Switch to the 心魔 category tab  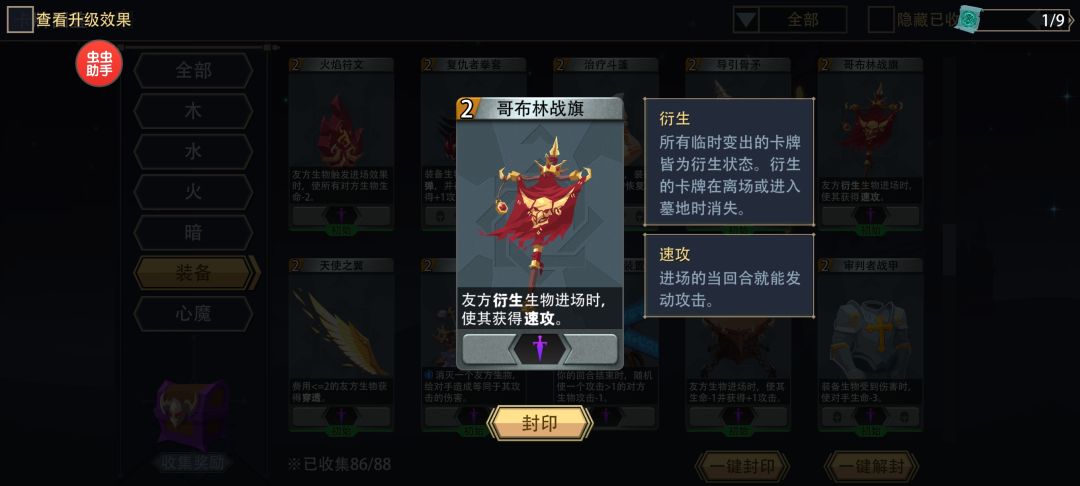tap(194, 314)
